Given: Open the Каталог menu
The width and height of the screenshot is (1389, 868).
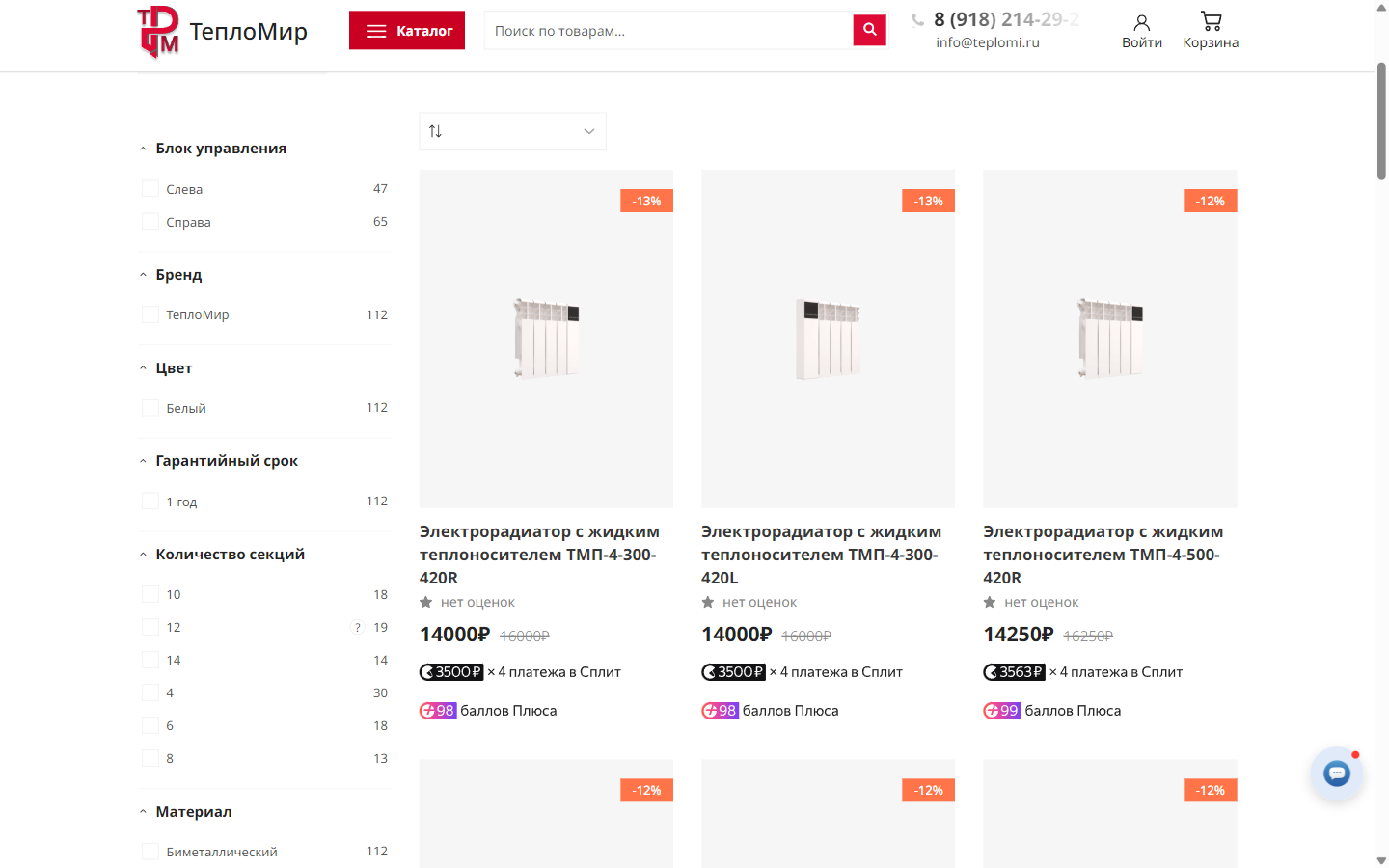Looking at the screenshot, I should [407, 30].
